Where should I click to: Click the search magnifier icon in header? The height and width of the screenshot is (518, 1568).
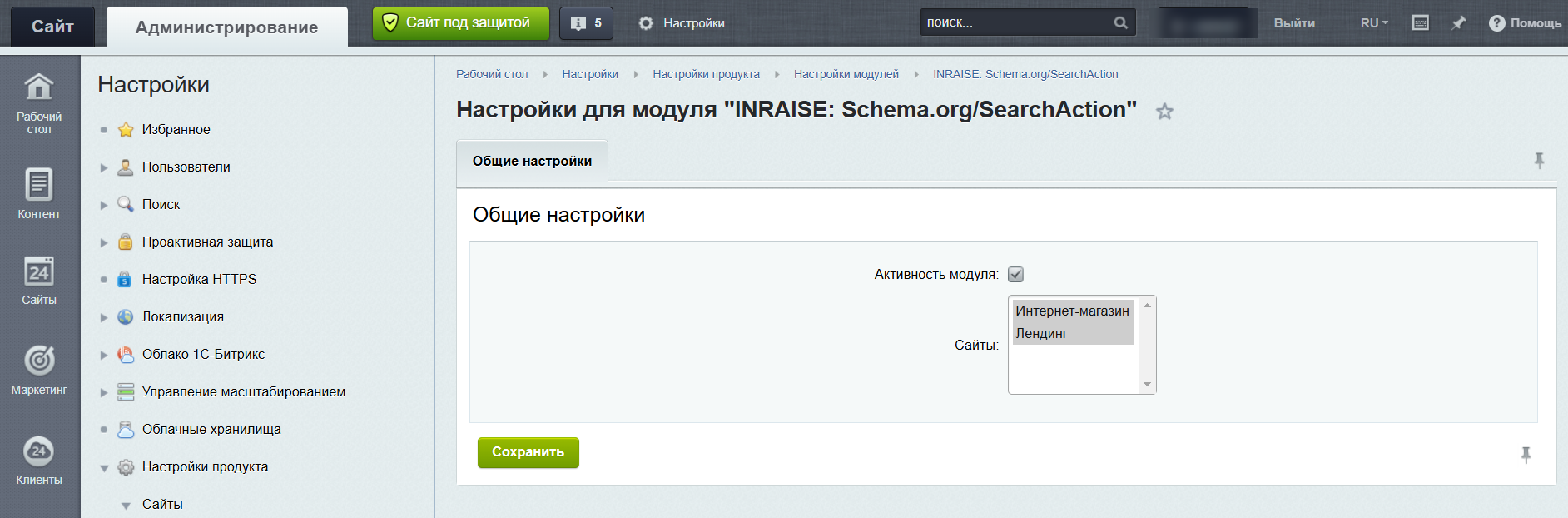(1120, 22)
